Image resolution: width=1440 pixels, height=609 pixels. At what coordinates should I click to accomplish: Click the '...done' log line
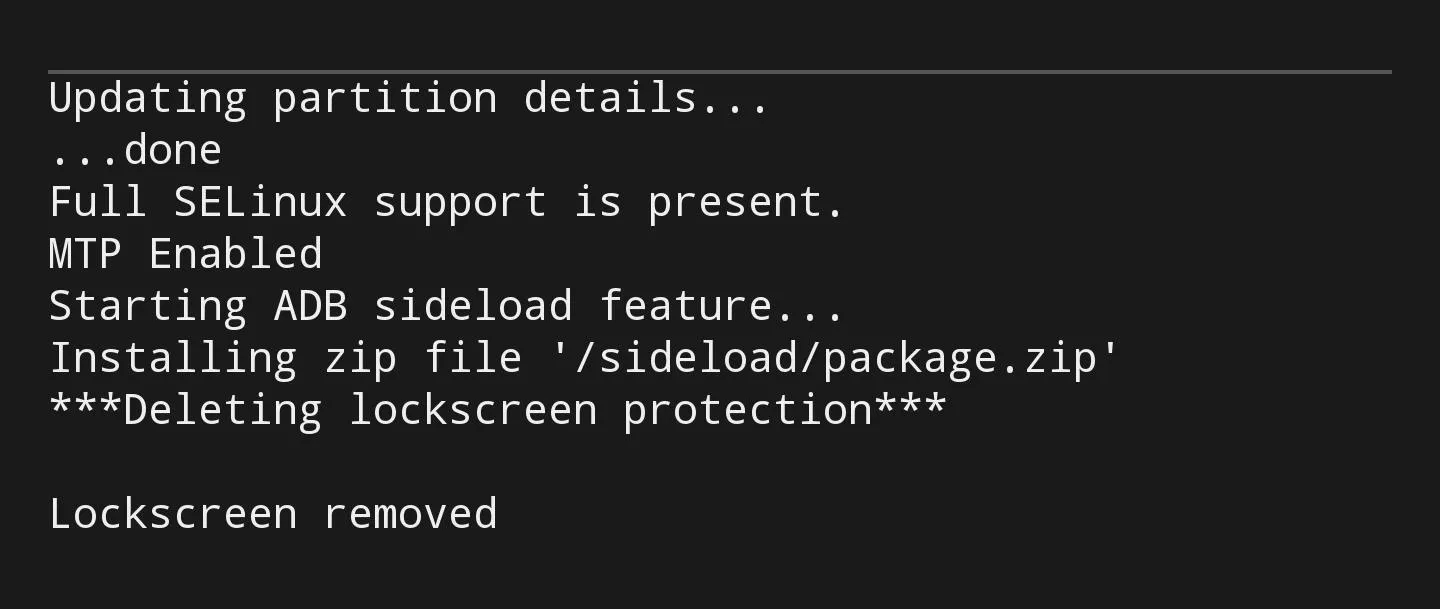pyautogui.click(x=135, y=150)
